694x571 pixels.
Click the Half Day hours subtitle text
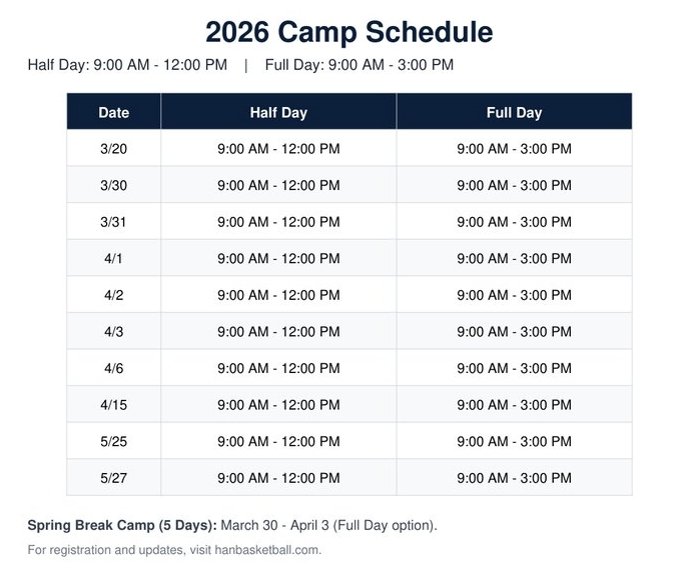(x=128, y=66)
